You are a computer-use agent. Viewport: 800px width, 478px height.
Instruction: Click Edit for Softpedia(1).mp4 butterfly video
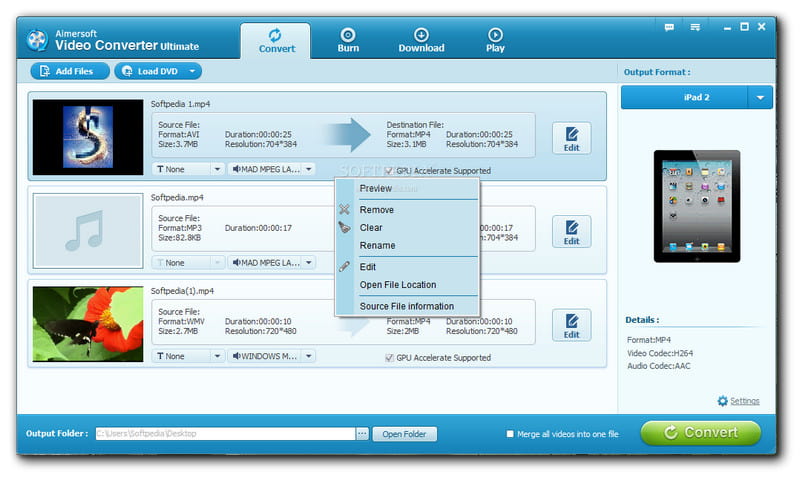[x=571, y=326]
